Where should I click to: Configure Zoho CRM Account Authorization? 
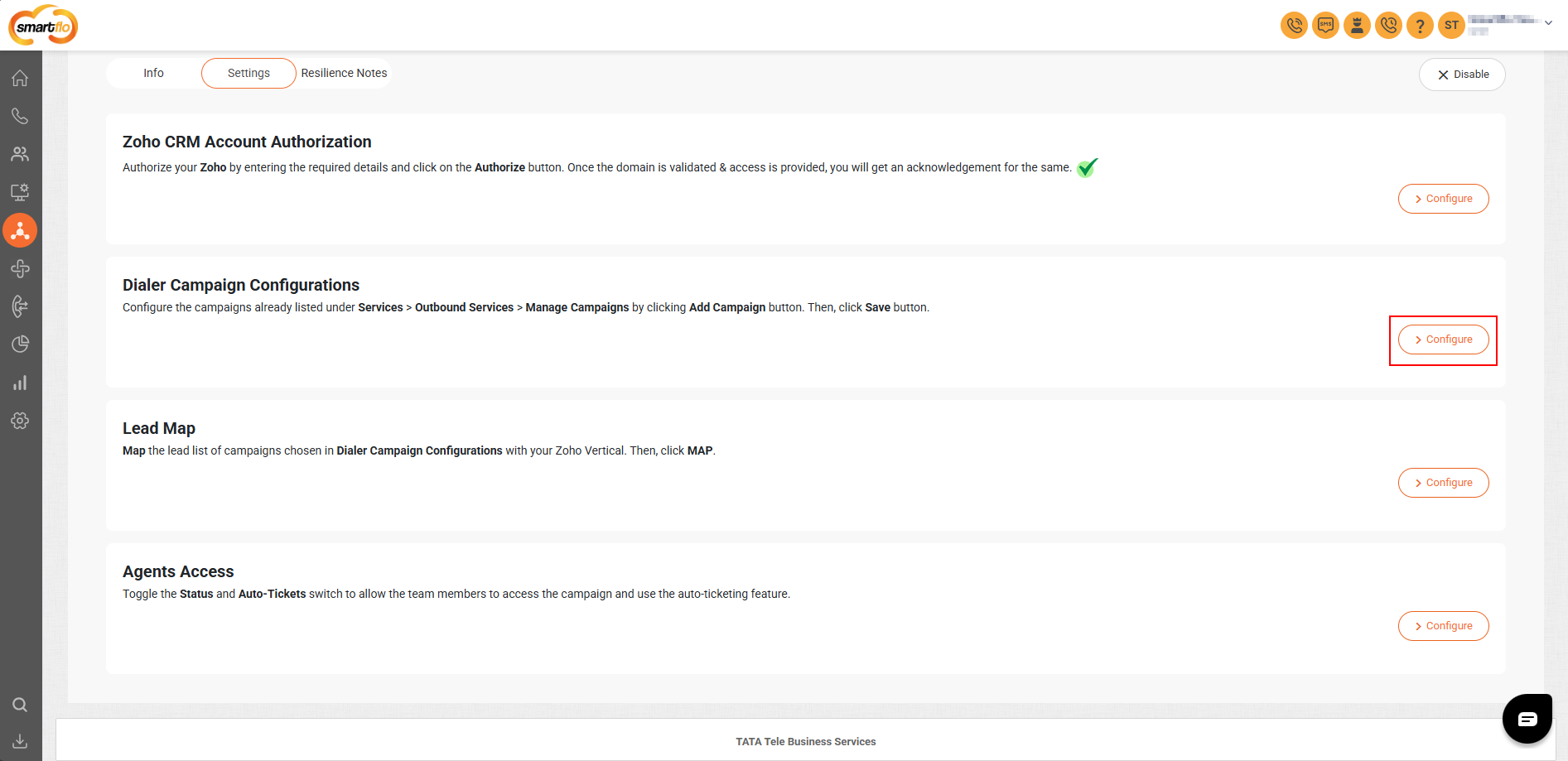point(1443,199)
